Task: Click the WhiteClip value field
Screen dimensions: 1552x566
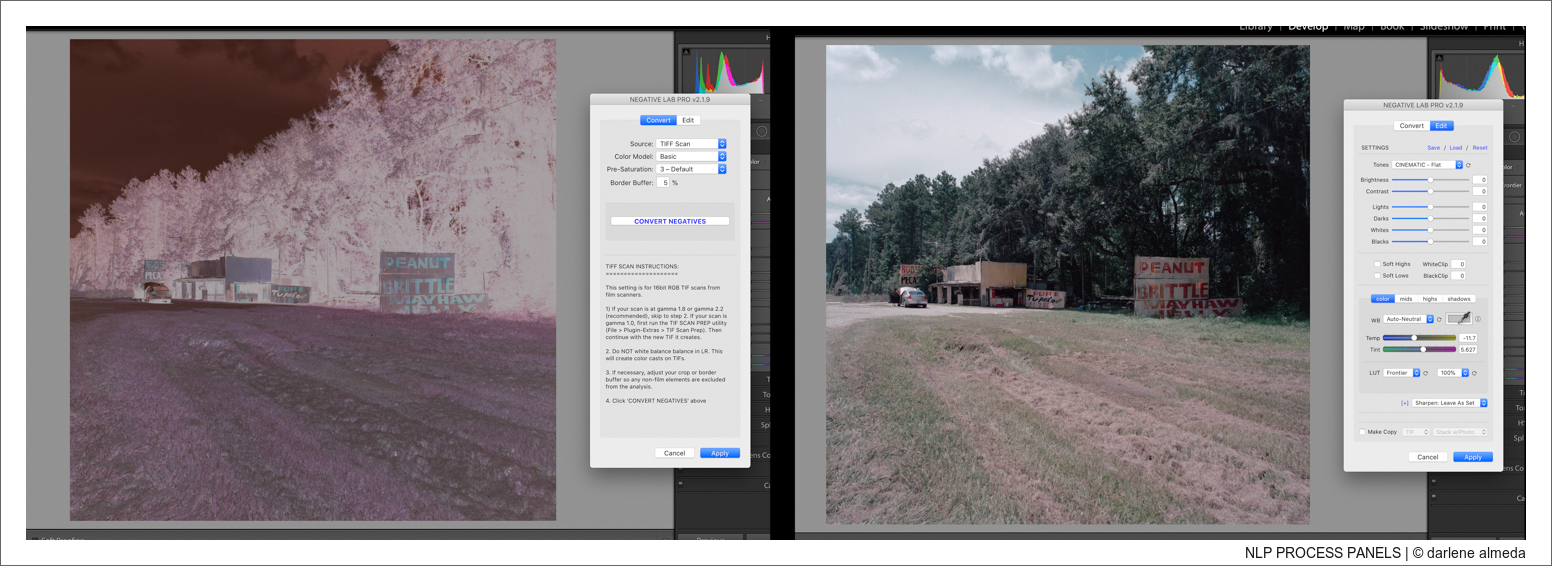Action: (1458, 264)
